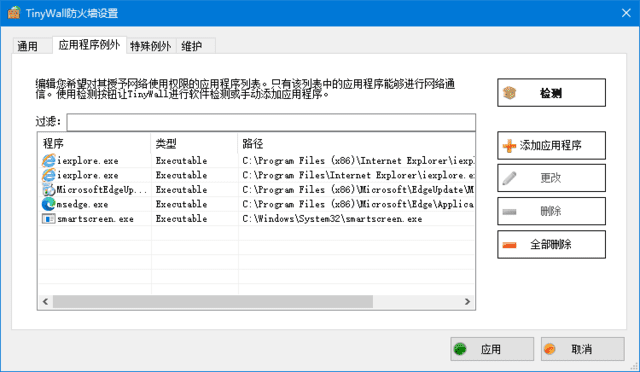Click the 更改 label to modify the entry

(x=551, y=178)
